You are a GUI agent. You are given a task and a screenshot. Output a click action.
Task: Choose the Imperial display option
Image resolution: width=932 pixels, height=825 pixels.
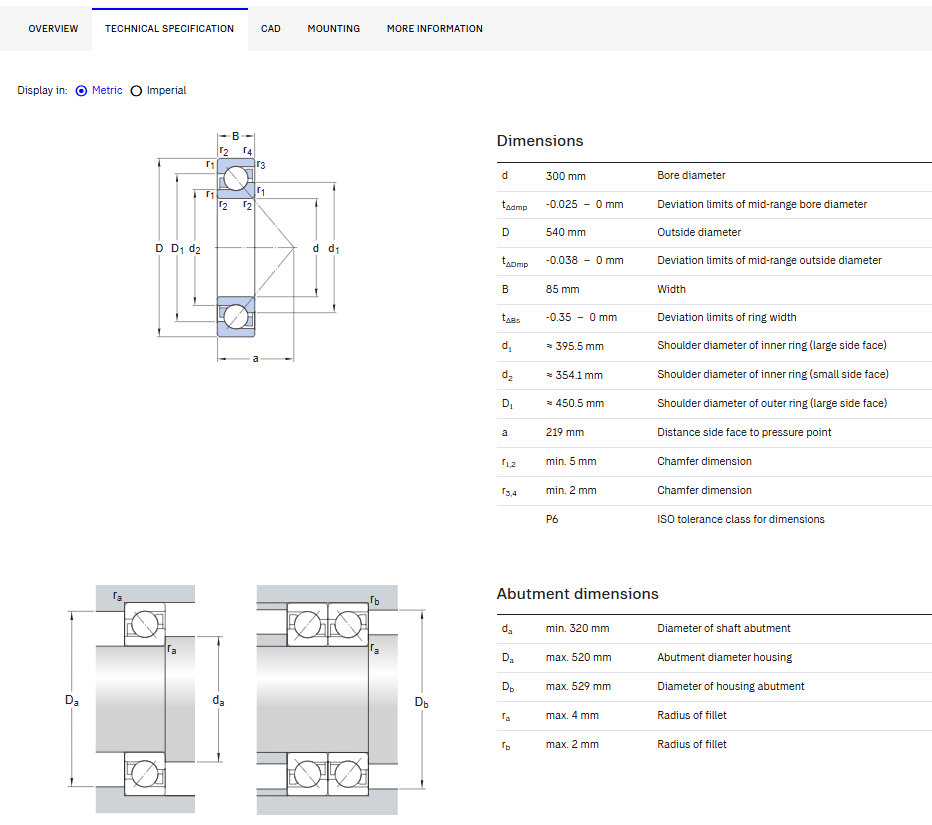(x=136, y=91)
